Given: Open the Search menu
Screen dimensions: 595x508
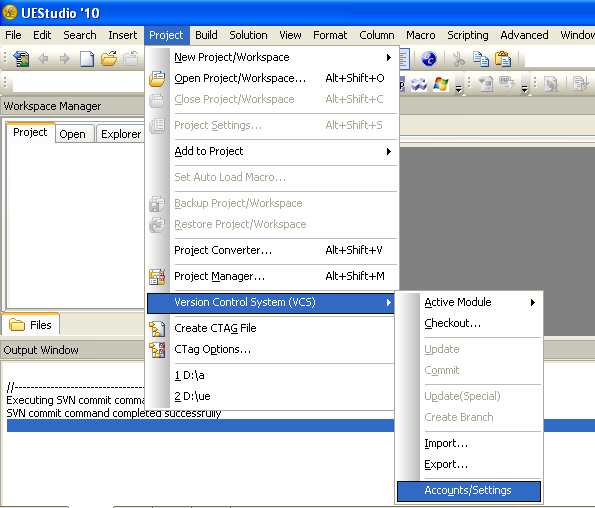Looking at the screenshot, I should point(80,35).
